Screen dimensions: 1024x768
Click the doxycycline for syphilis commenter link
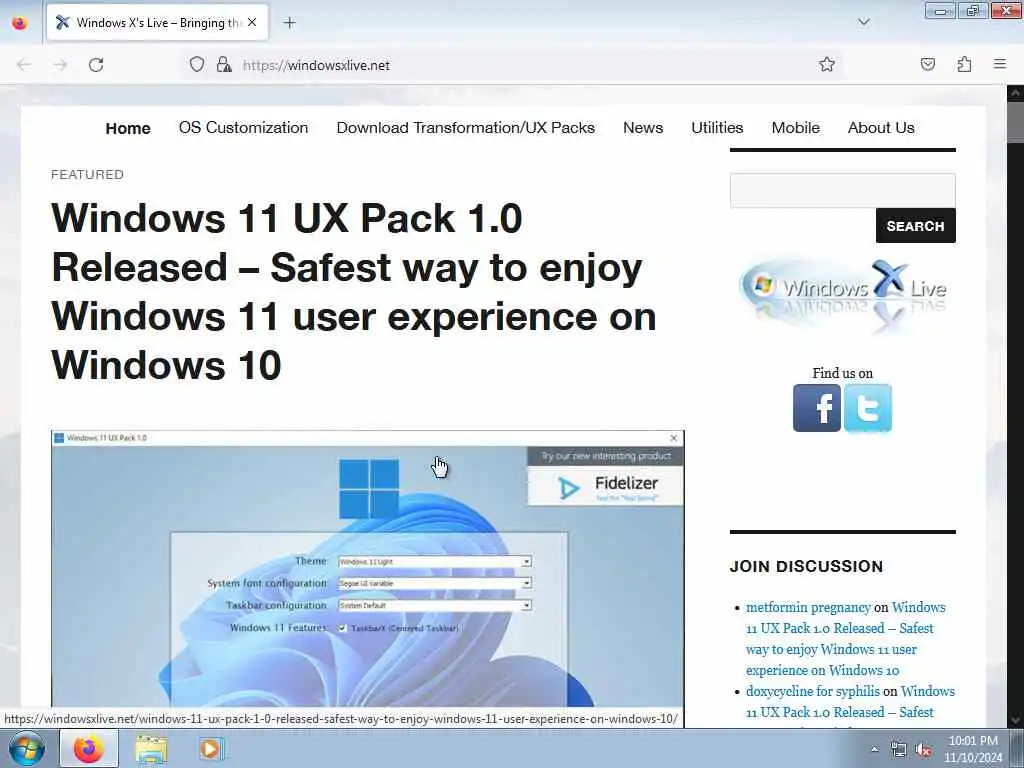click(x=812, y=691)
